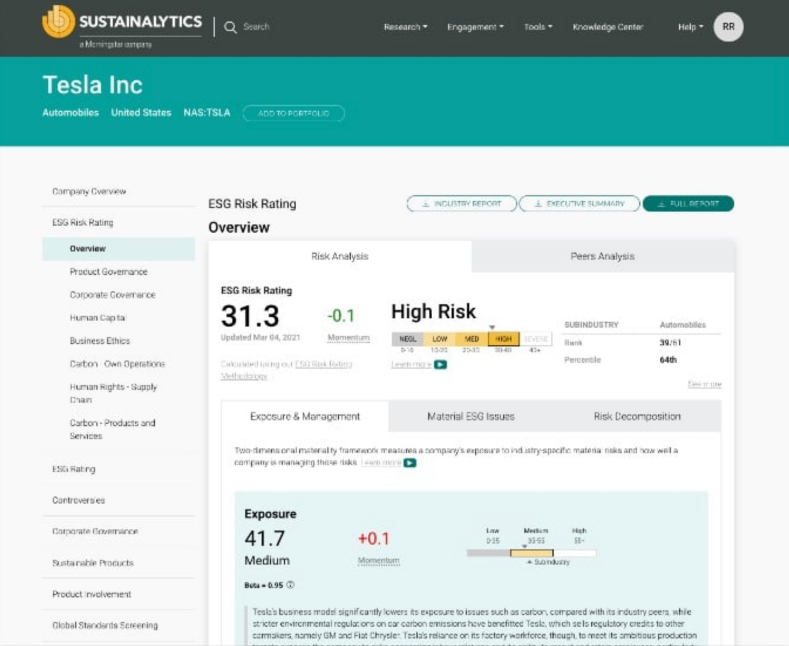Open Carbon - Own Operations in the sidebar
789x646 pixels.
pos(117,364)
